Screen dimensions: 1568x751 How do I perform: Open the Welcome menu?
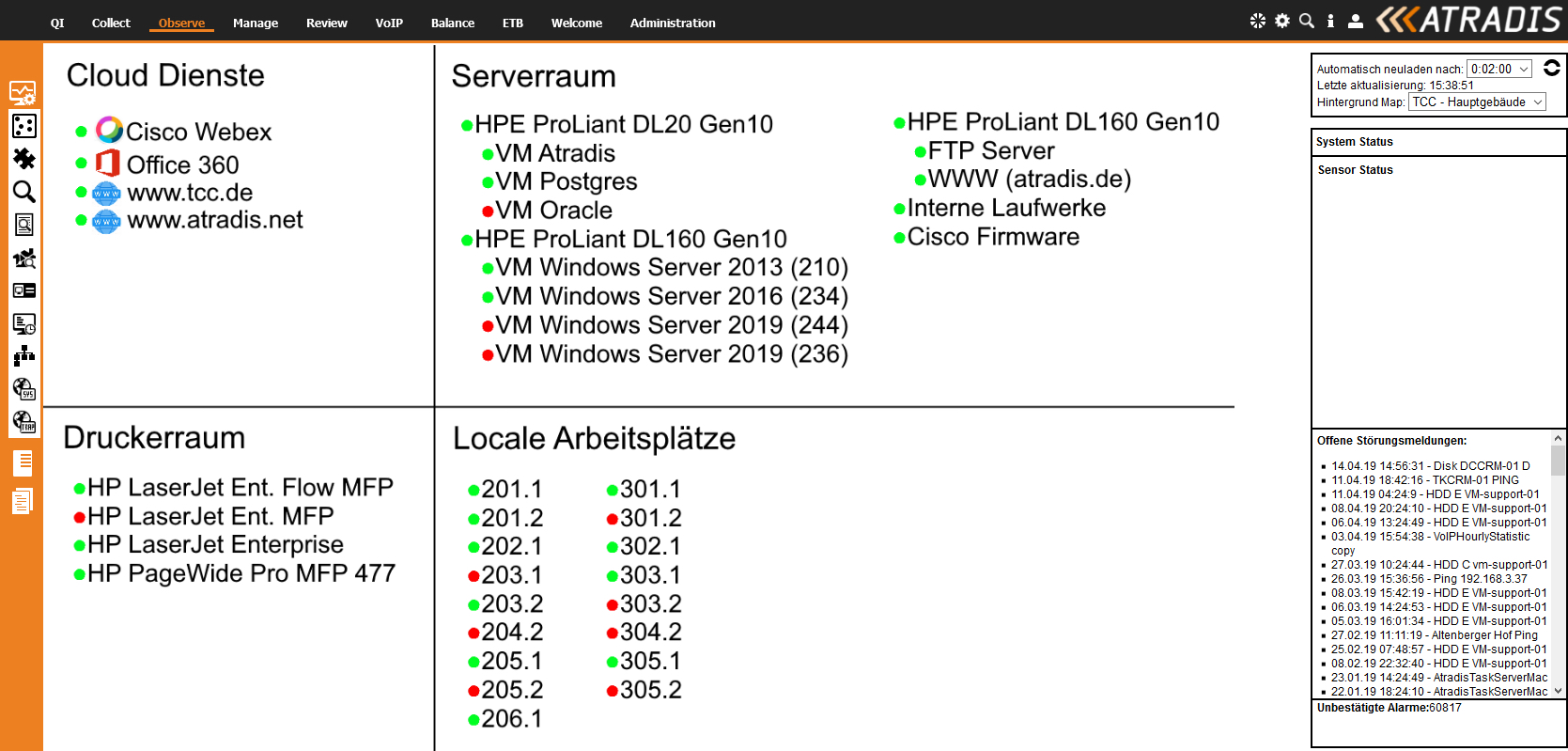(x=577, y=23)
